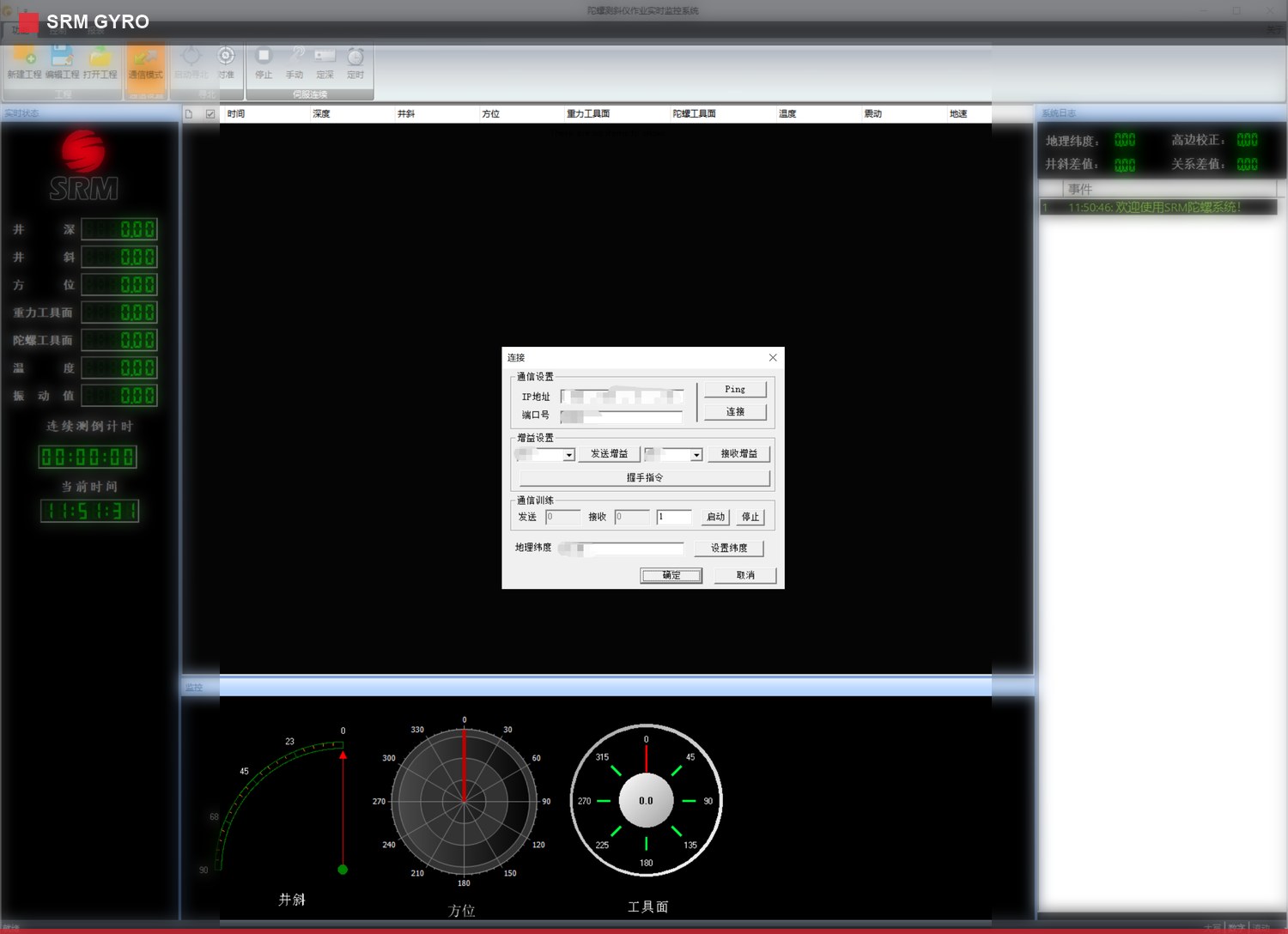Image resolution: width=1288 pixels, height=934 pixels.
Task: Click the 井深 depth readout display
Action: pos(119,229)
